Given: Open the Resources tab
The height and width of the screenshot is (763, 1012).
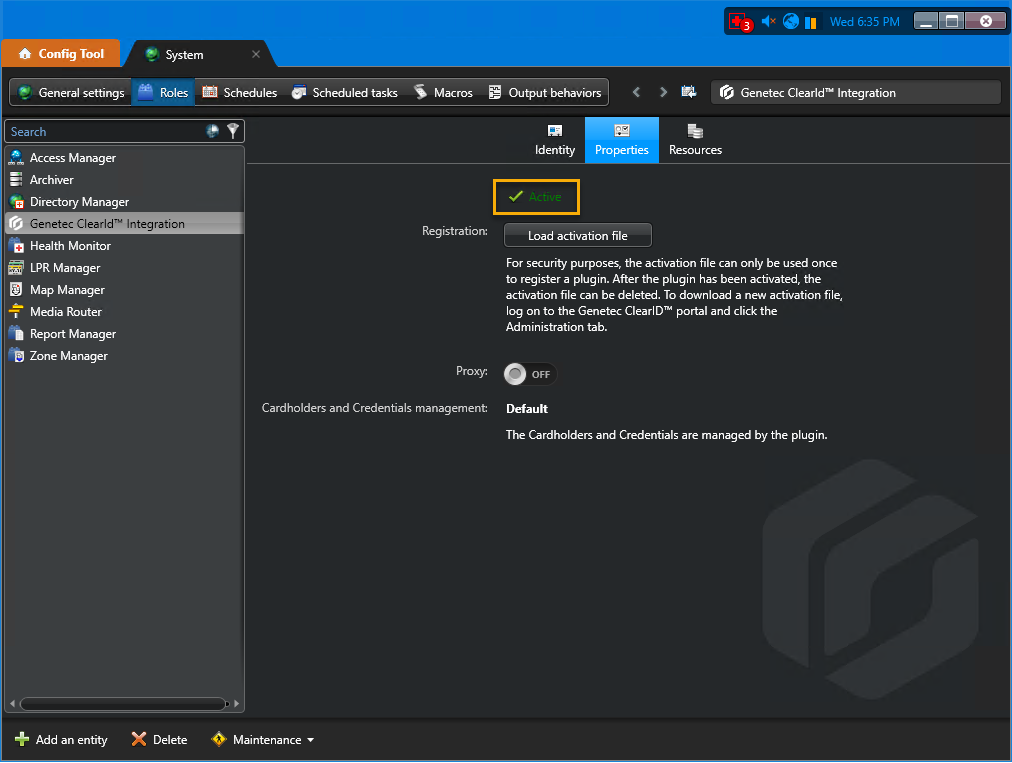Looking at the screenshot, I should click(x=695, y=140).
